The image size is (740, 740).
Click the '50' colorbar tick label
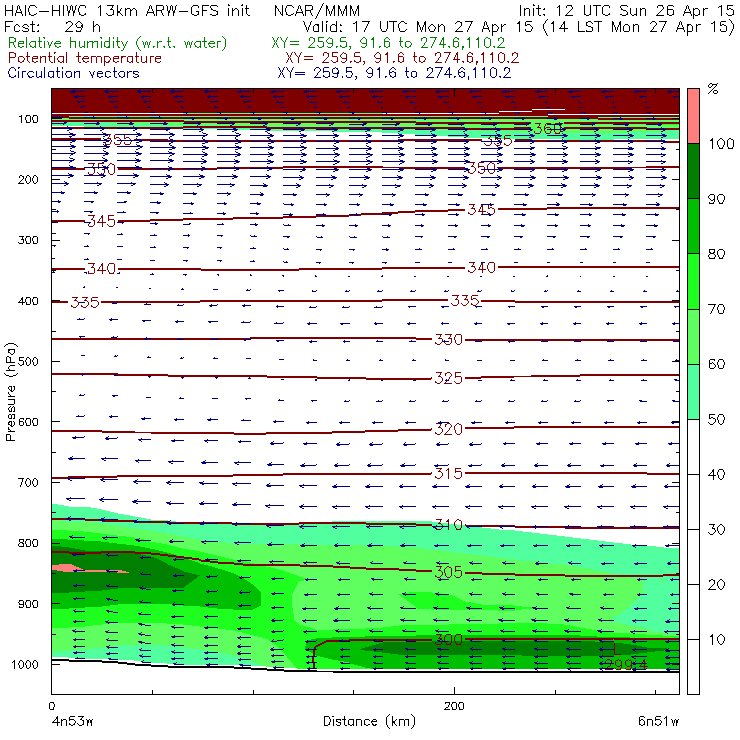[716, 420]
